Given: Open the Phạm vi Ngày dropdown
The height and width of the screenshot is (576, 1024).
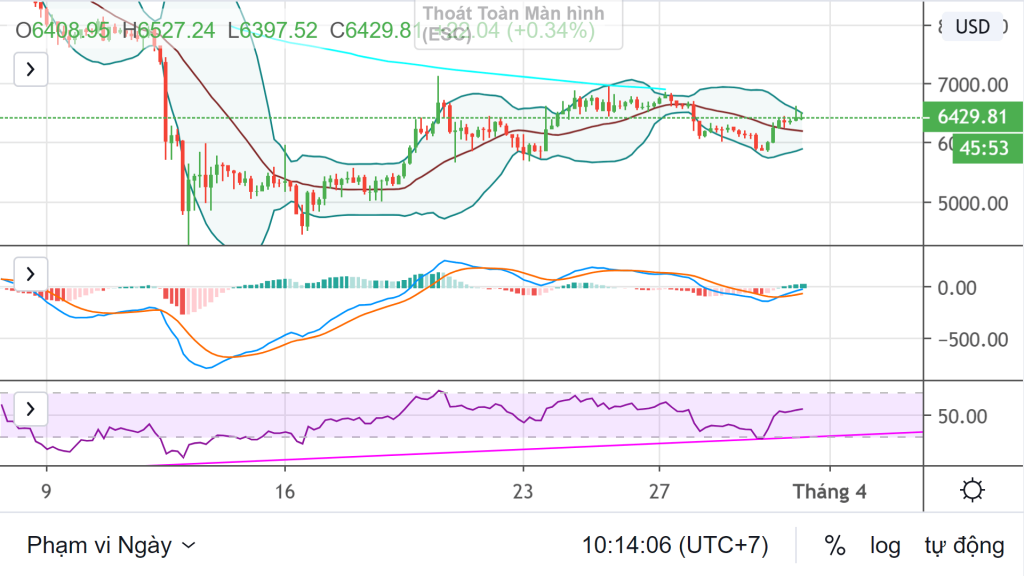Looking at the screenshot, I should 111,545.
